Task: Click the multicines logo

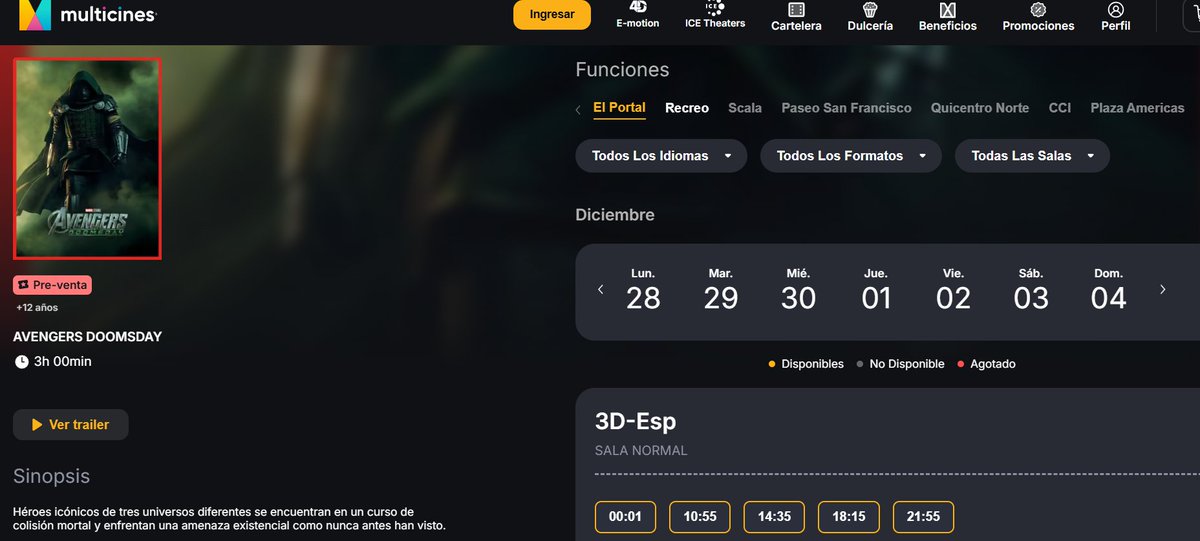Action: tap(87, 15)
